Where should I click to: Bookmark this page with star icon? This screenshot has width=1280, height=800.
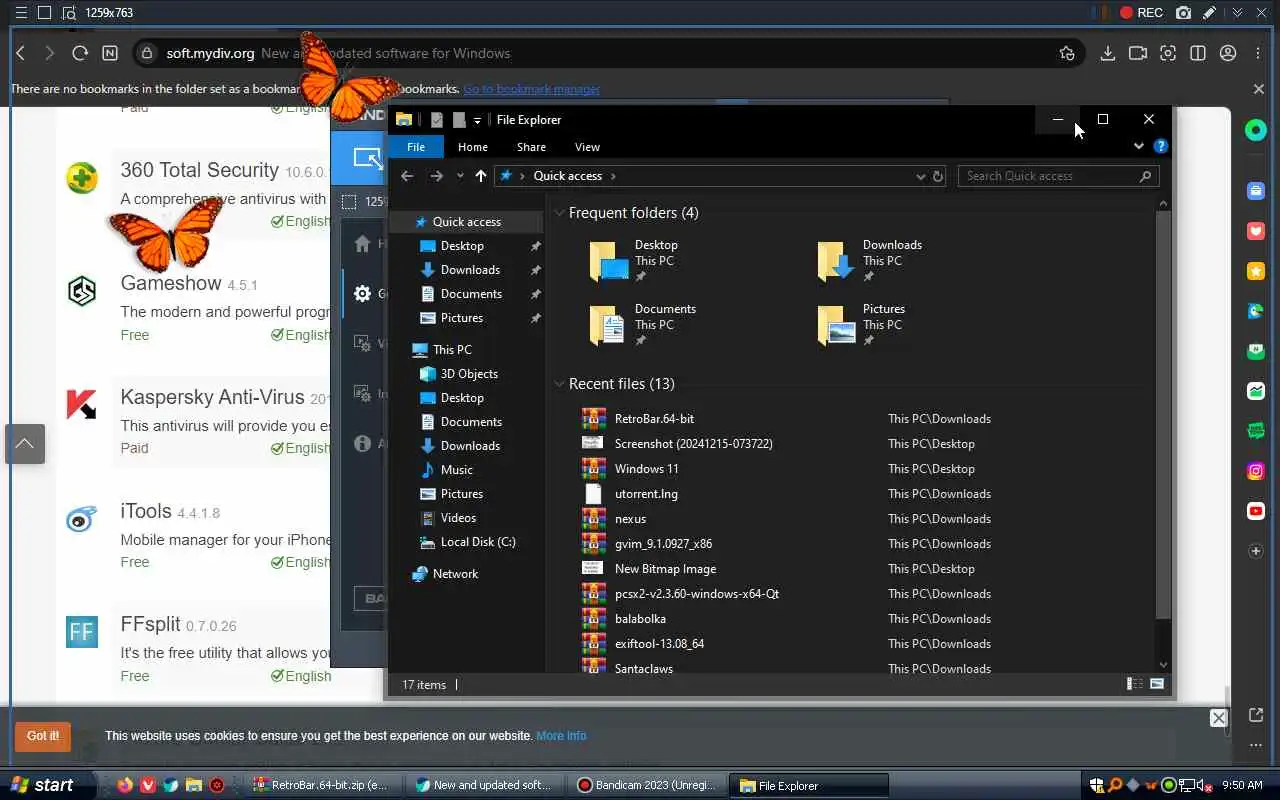pyautogui.click(x=1067, y=53)
